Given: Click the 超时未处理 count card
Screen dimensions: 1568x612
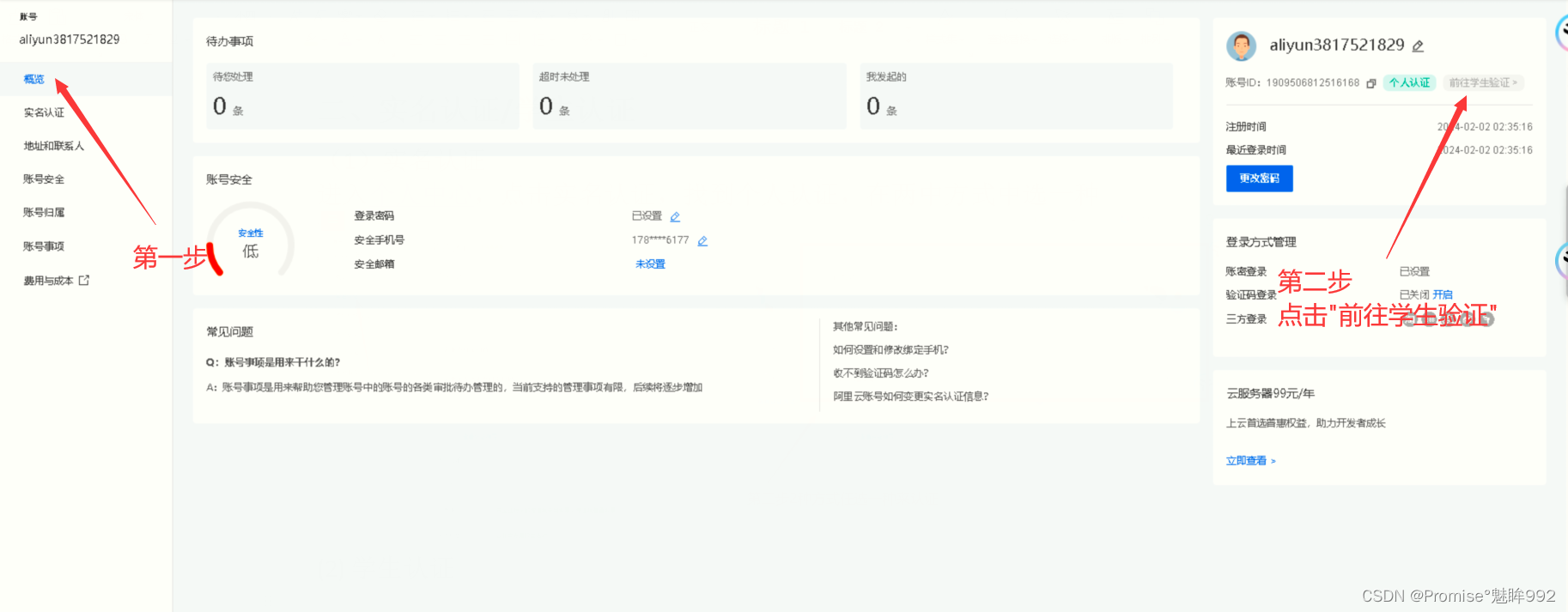Looking at the screenshot, I should (690, 96).
